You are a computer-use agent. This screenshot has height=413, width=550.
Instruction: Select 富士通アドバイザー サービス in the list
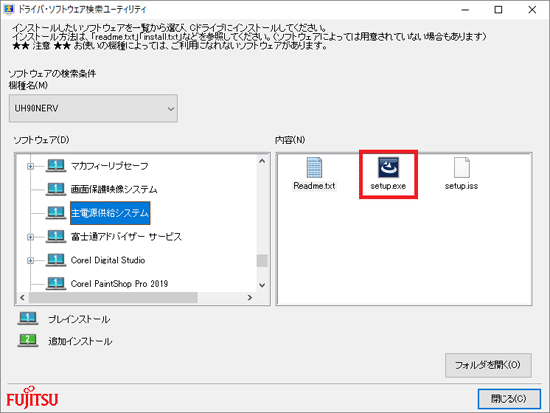coord(126,237)
